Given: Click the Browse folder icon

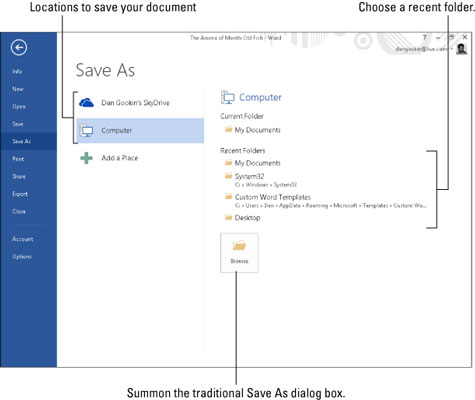Looking at the screenshot, I should pyautogui.click(x=239, y=246).
